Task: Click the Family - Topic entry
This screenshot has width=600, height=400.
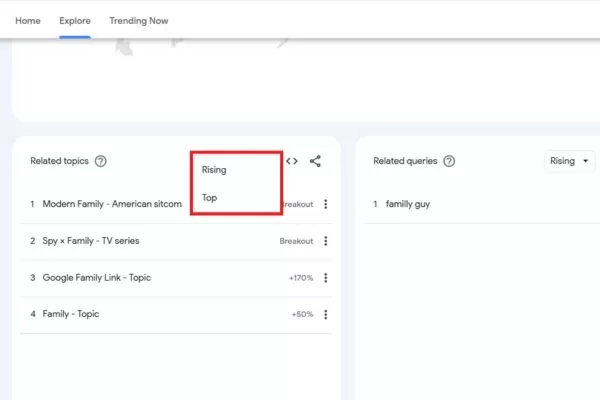Action: [71, 314]
